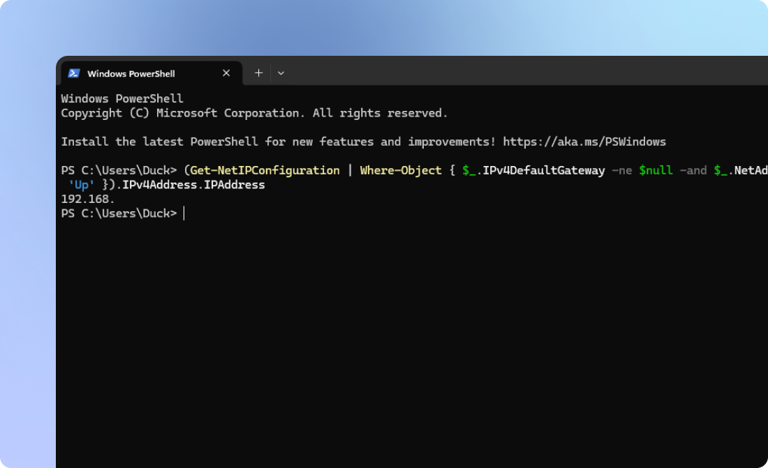The width and height of the screenshot is (768, 468).
Task: Click the PowerShell icon in the tab
Action: click(x=74, y=74)
